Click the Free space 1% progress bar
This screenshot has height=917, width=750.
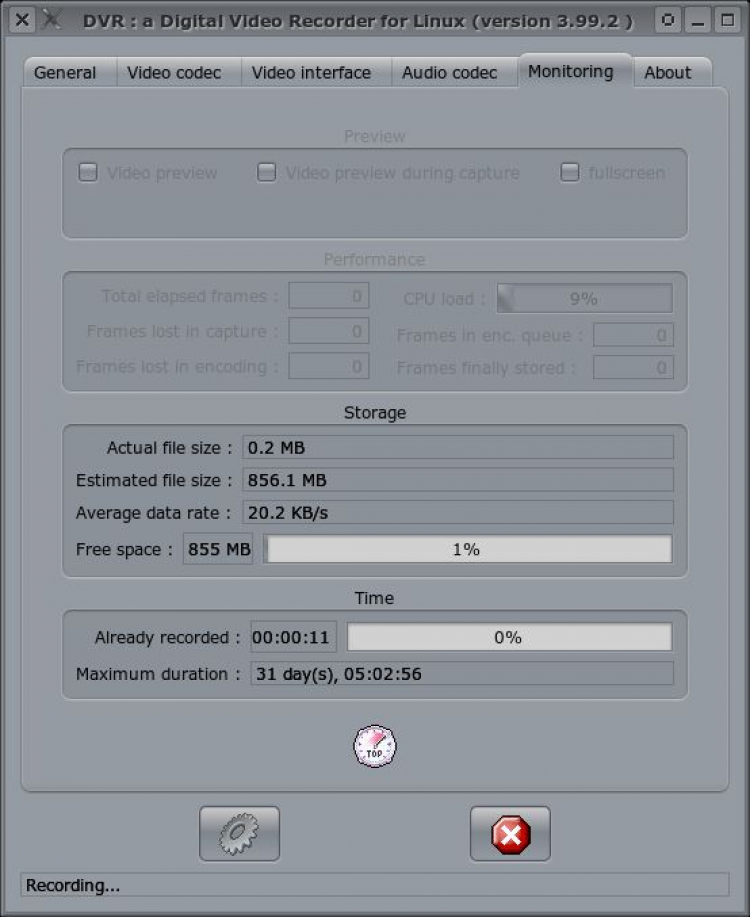pyautogui.click(x=467, y=549)
